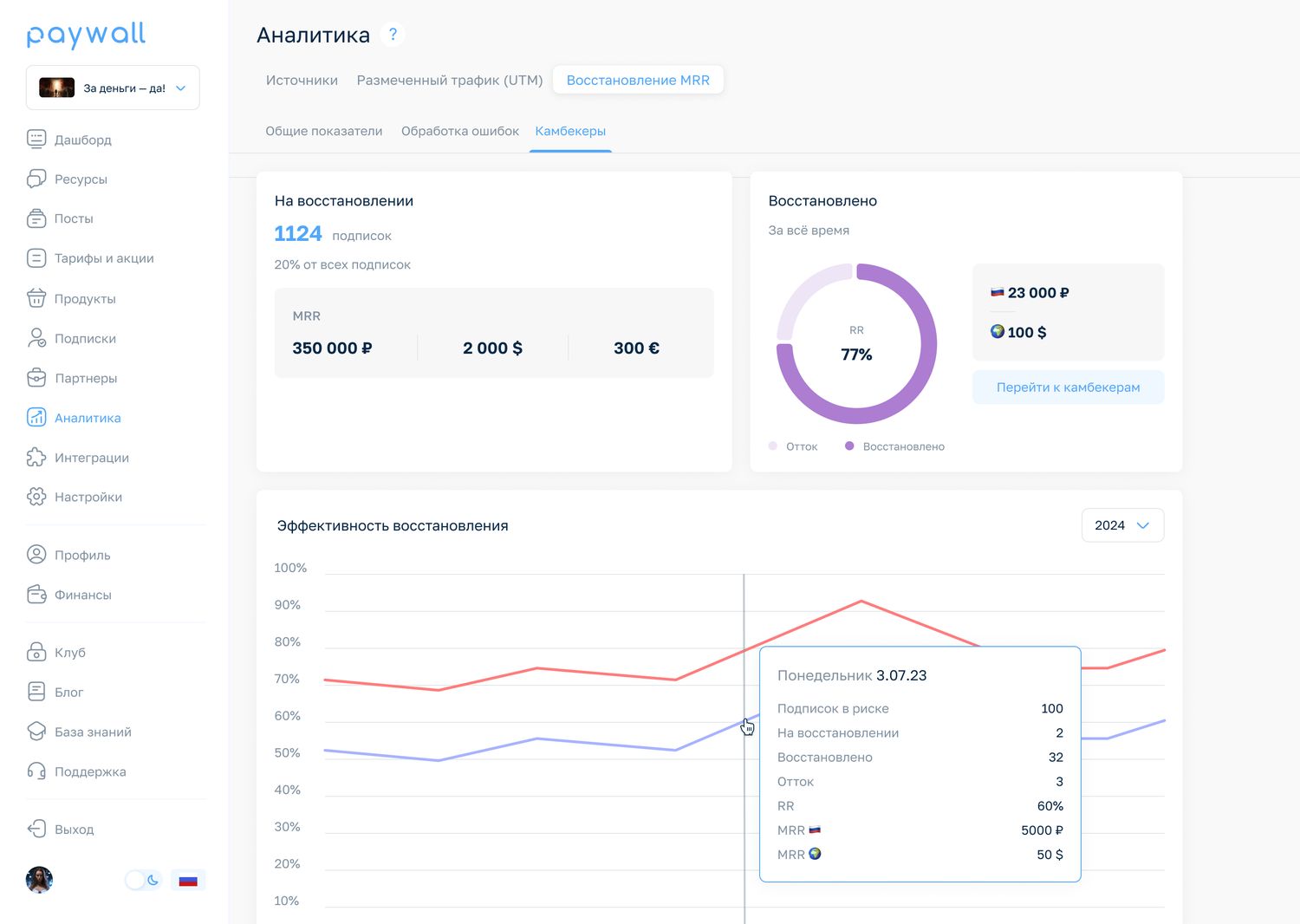
Task: Click the Настройки gear icon
Action: [x=36, y=497]
